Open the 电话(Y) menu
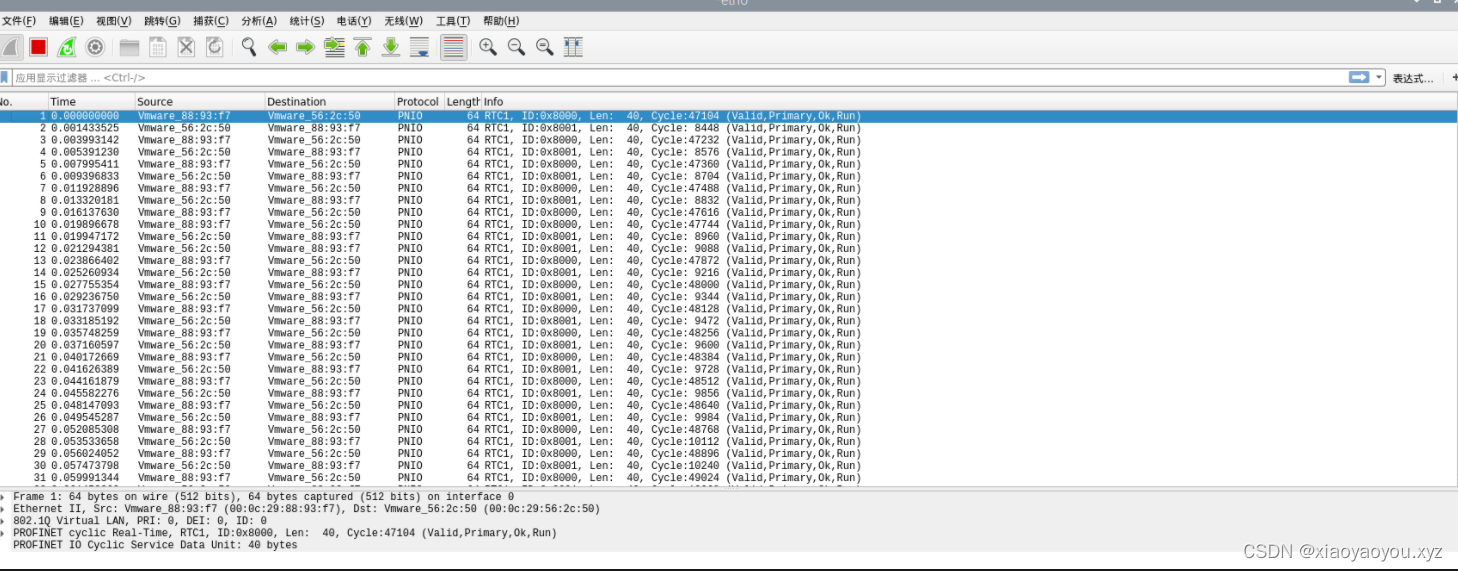1458x571 pixels. [354, 21]
